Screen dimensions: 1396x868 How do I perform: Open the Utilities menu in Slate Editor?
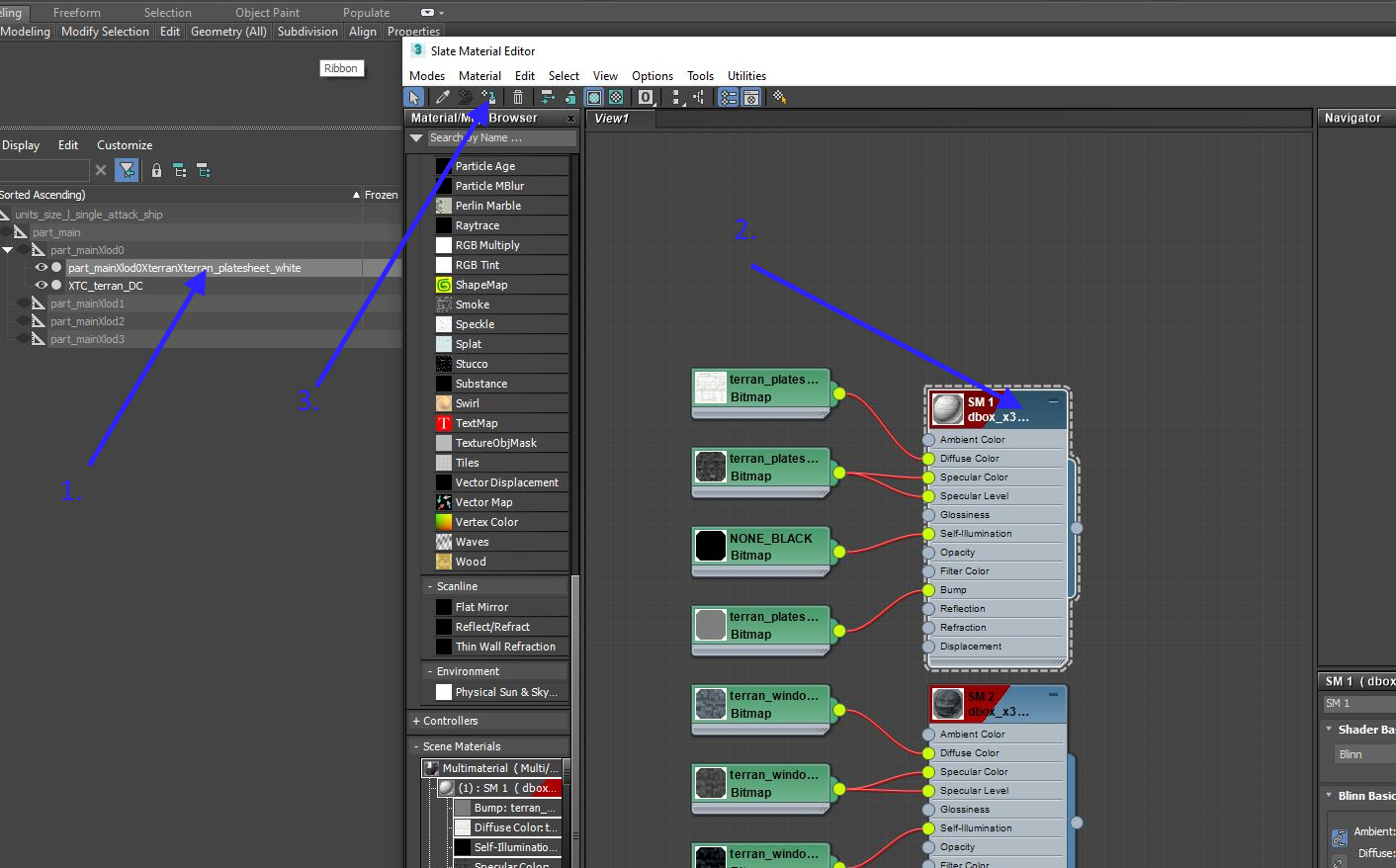pos(746,76)
